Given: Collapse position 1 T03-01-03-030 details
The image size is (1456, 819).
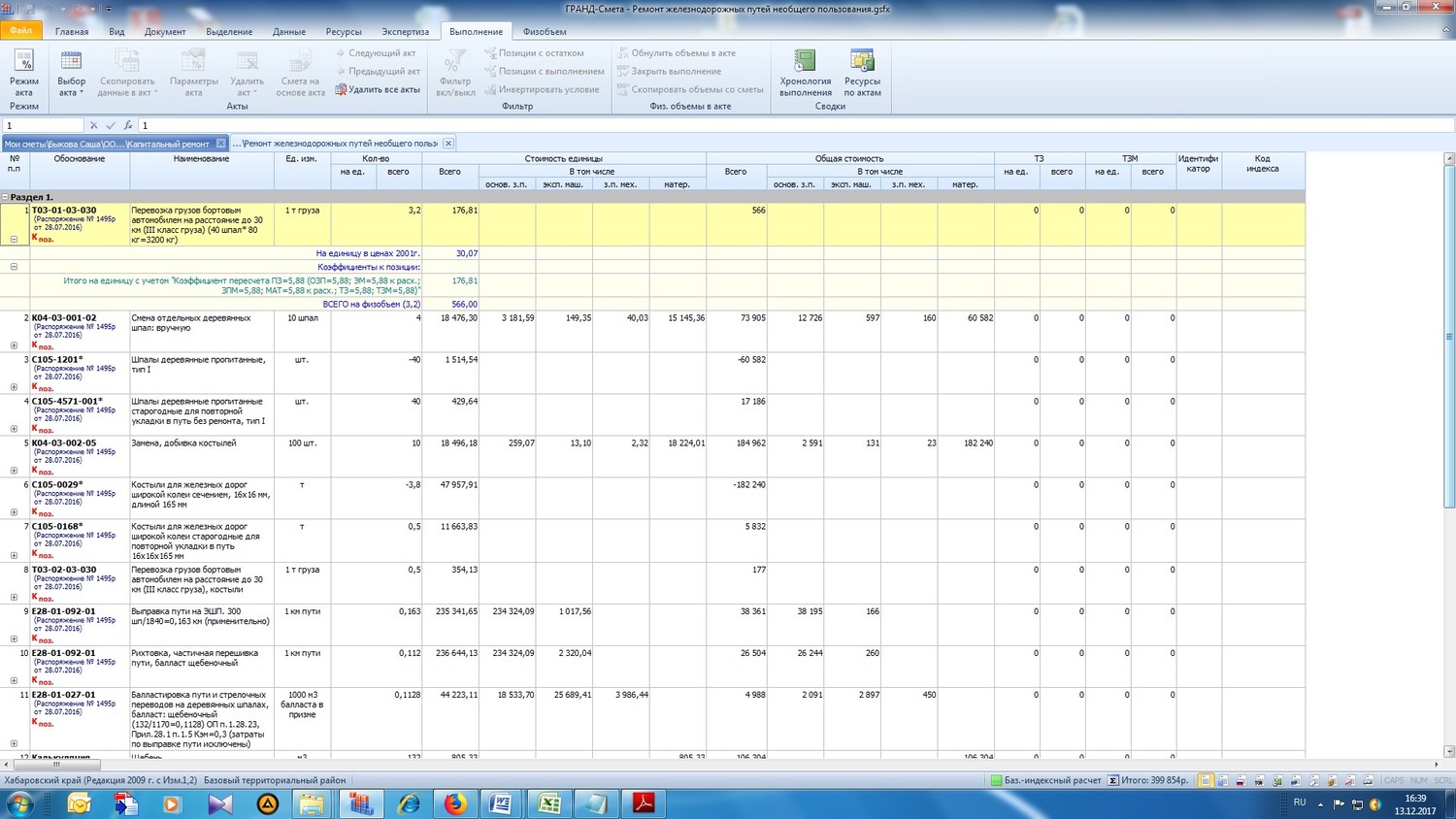Looking at the screenshot, I should click(x=14, y=239).
